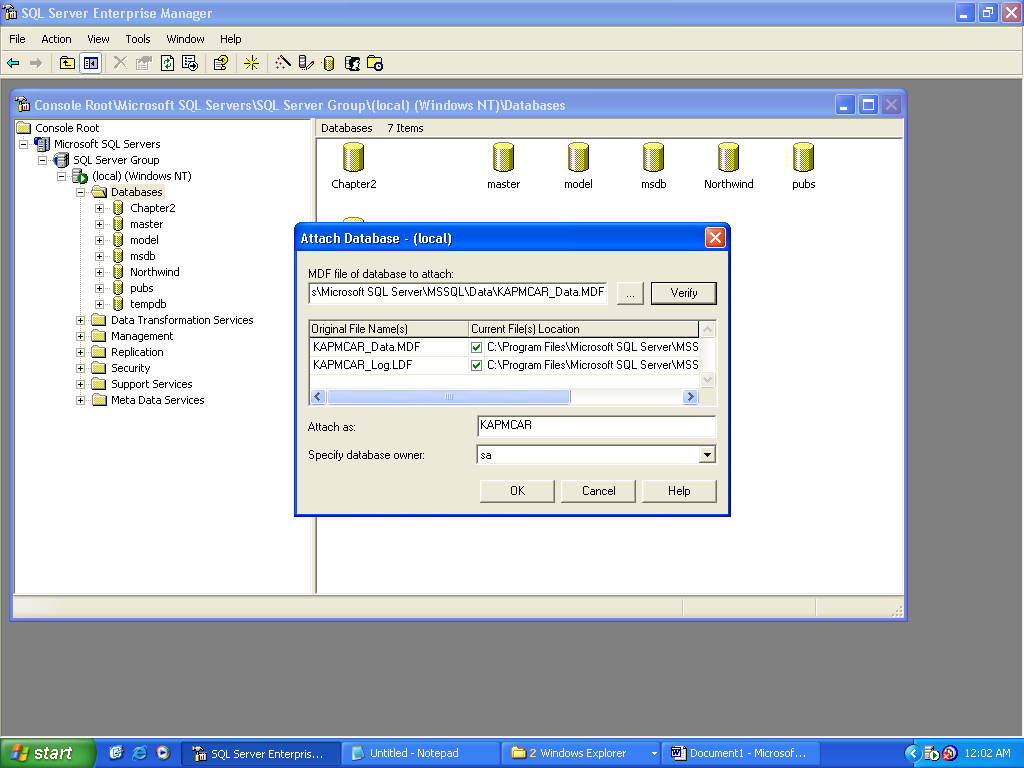Click the Northwind database icon
Screen dimensions: 1024x768
(728, 158)
